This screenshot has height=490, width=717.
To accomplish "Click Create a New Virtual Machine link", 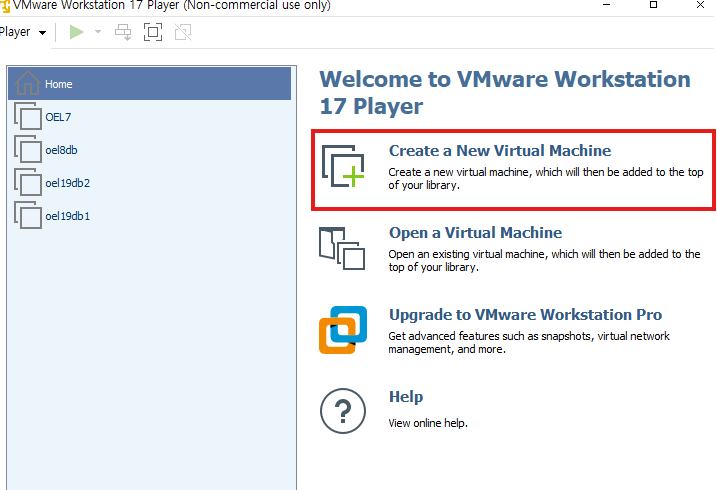I will [500, 151].
